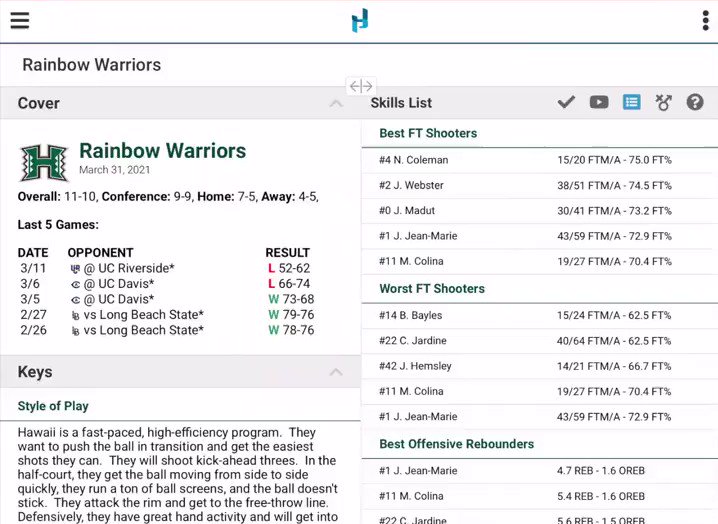Click the UC Davis logo in 3/6 row
This screenshot has width=718, height=524.
pyautogui.click(x=76, y=284)
